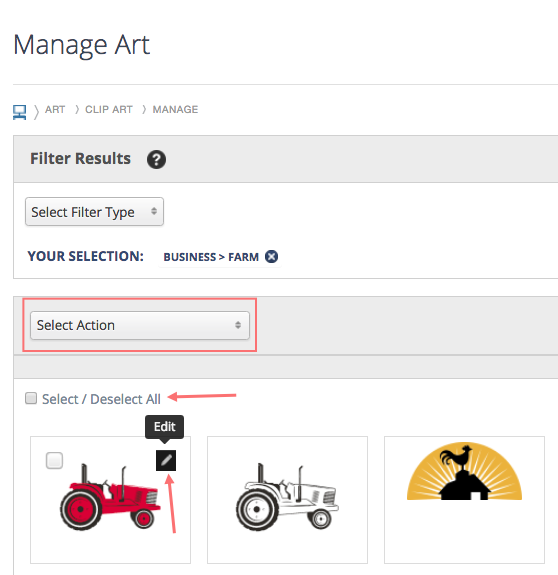This screenshot has width=558, height=575.
Task: Click the Filter Results panel header
Action: tap(286, 159)
